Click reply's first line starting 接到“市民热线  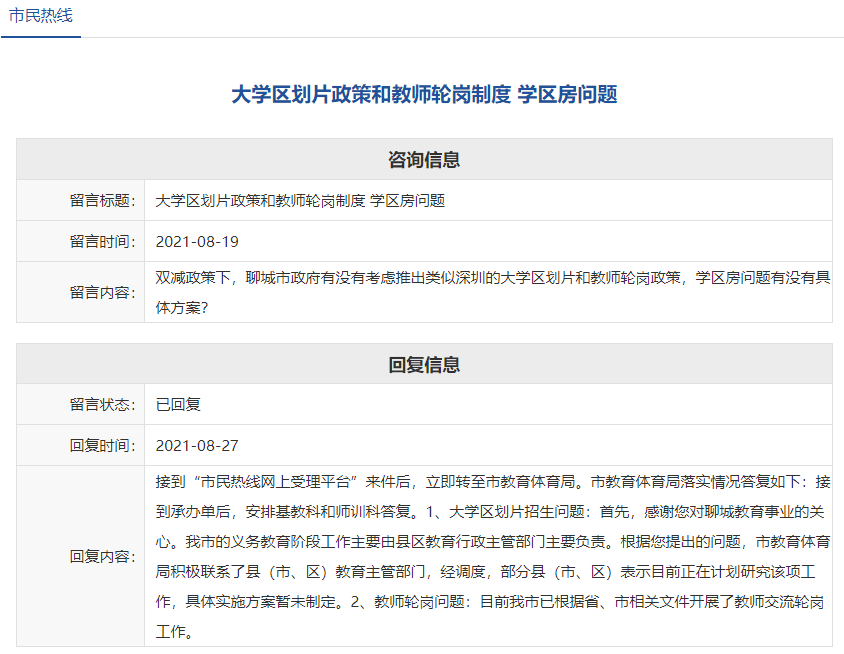pos(493,482)
